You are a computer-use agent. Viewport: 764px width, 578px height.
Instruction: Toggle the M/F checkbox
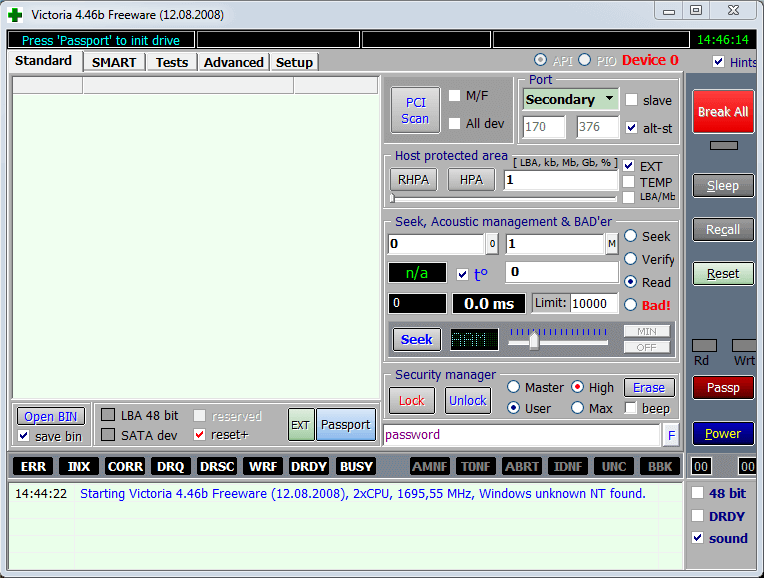(454, 96)
